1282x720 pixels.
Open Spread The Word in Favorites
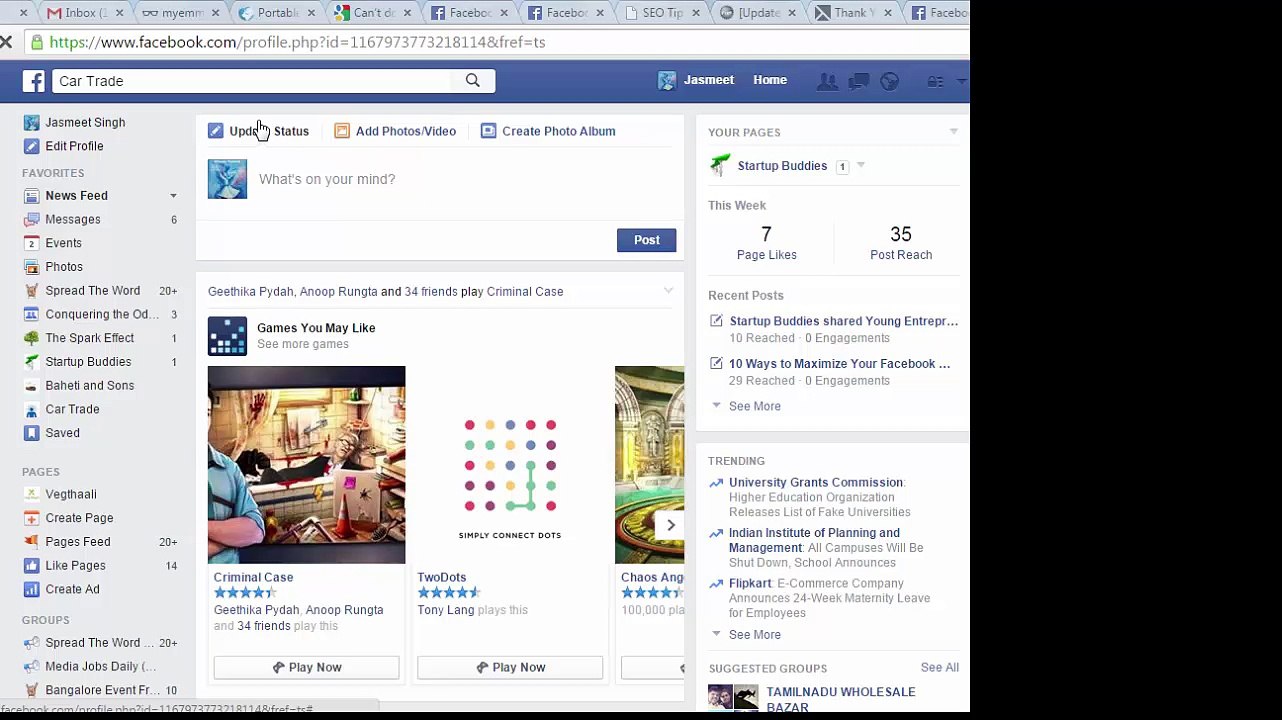click(x=93, y=291)
